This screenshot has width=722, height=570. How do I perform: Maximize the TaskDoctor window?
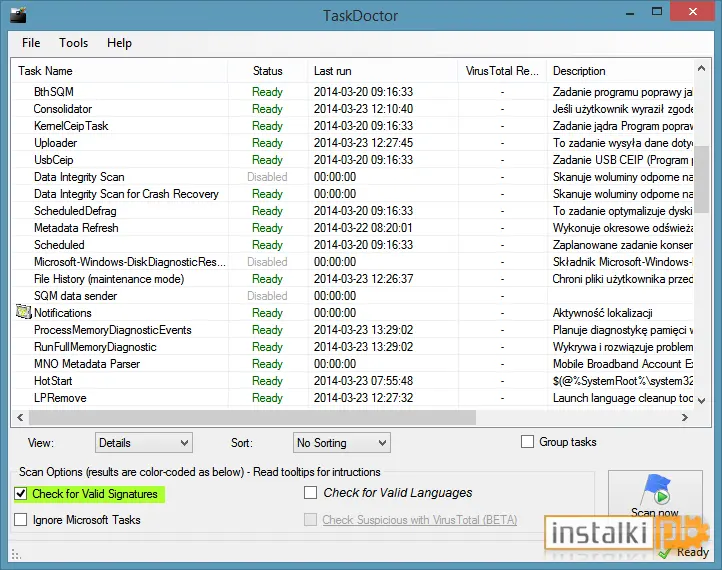click(657, 12)
